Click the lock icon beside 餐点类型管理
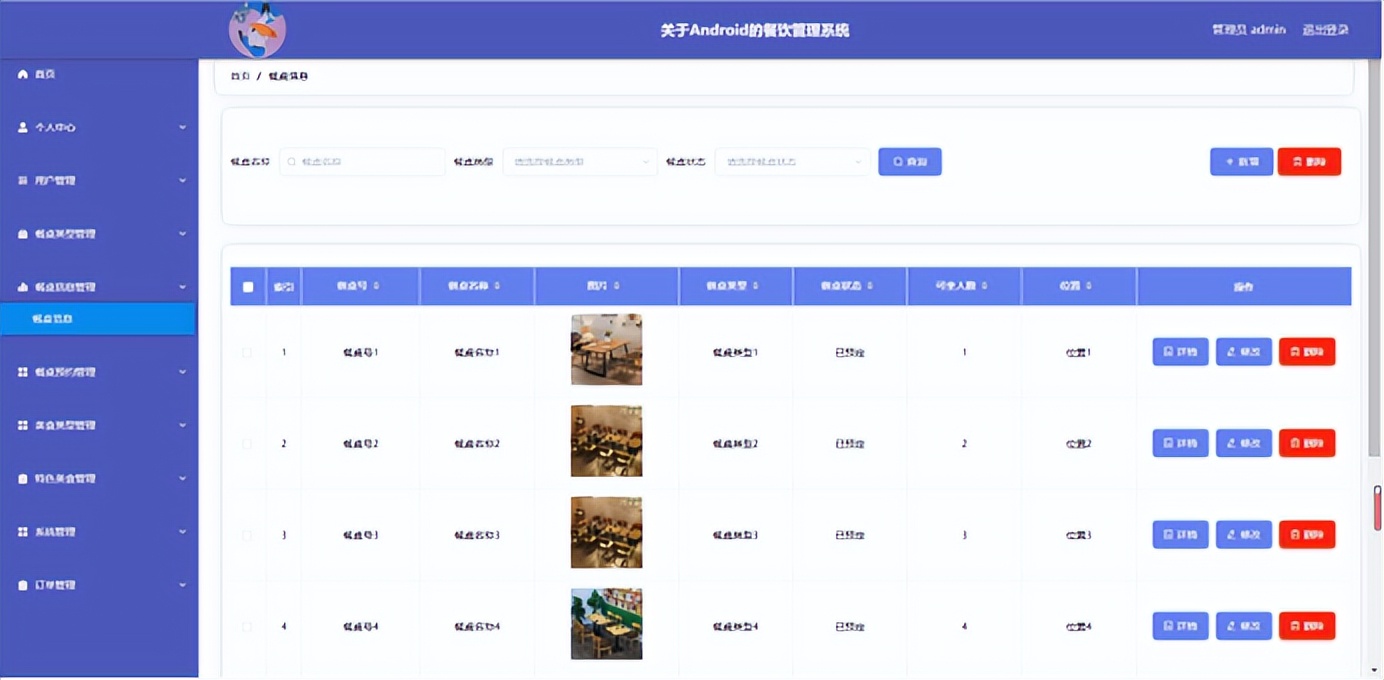The height and width of the screenshot is (680, 1384). pos(22,233)
